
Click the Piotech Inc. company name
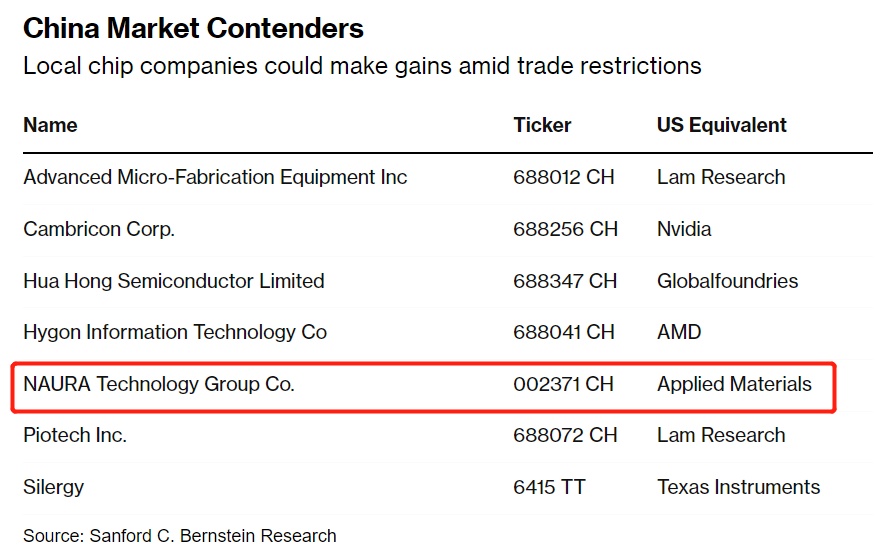(x=75, y=435)
